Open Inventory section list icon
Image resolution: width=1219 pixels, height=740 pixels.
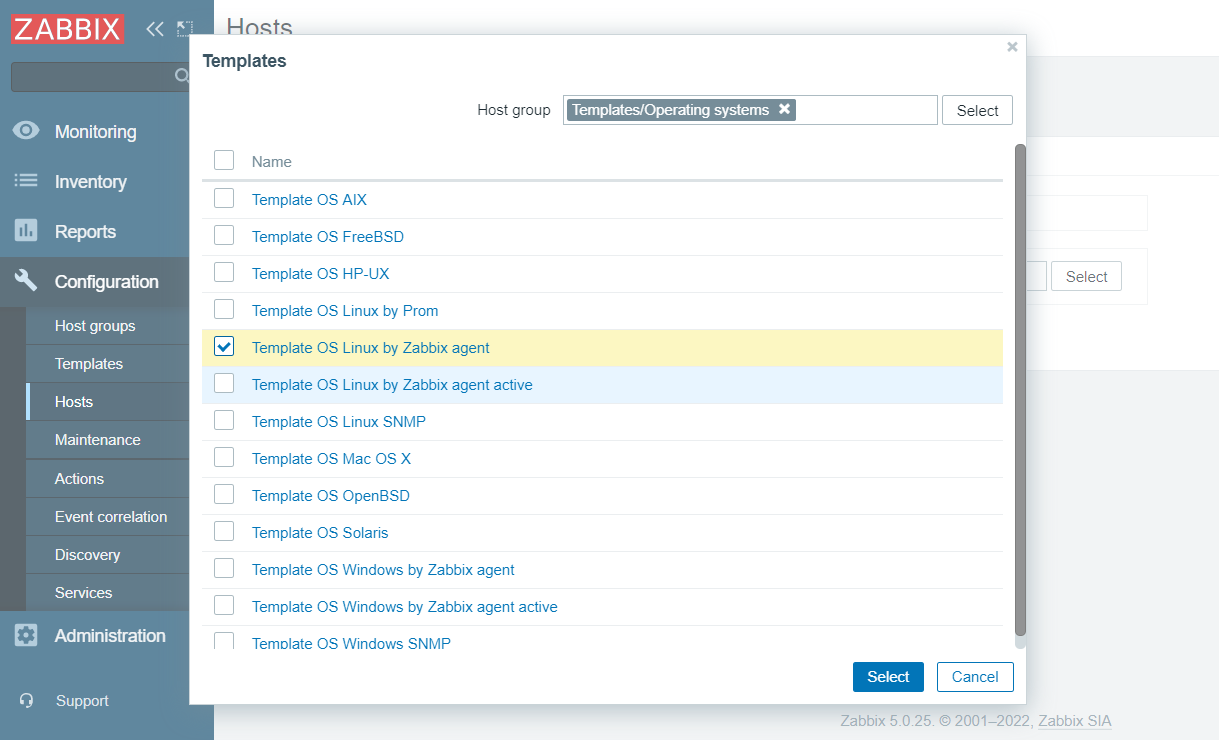coord(26,181)
